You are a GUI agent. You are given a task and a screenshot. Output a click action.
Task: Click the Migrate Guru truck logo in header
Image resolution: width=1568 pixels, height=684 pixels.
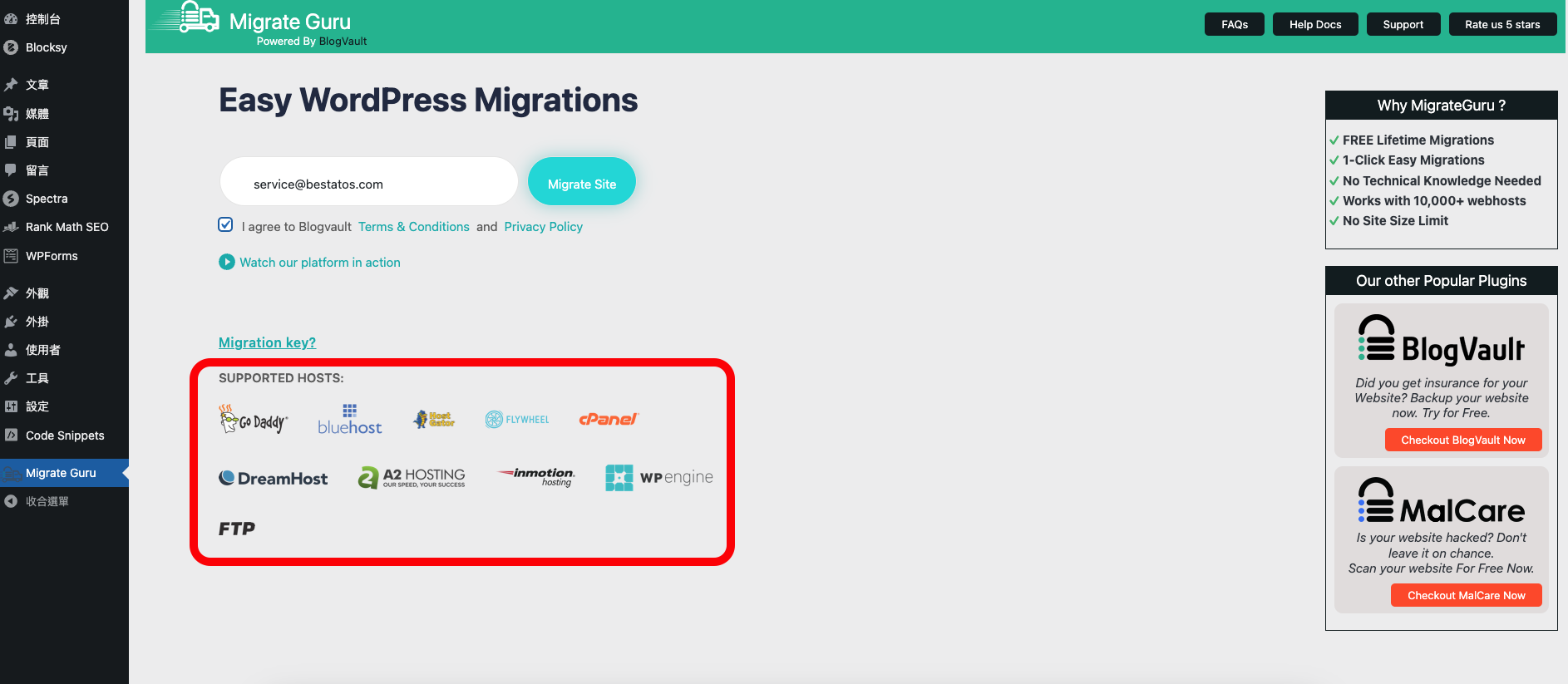click(186, 17)
